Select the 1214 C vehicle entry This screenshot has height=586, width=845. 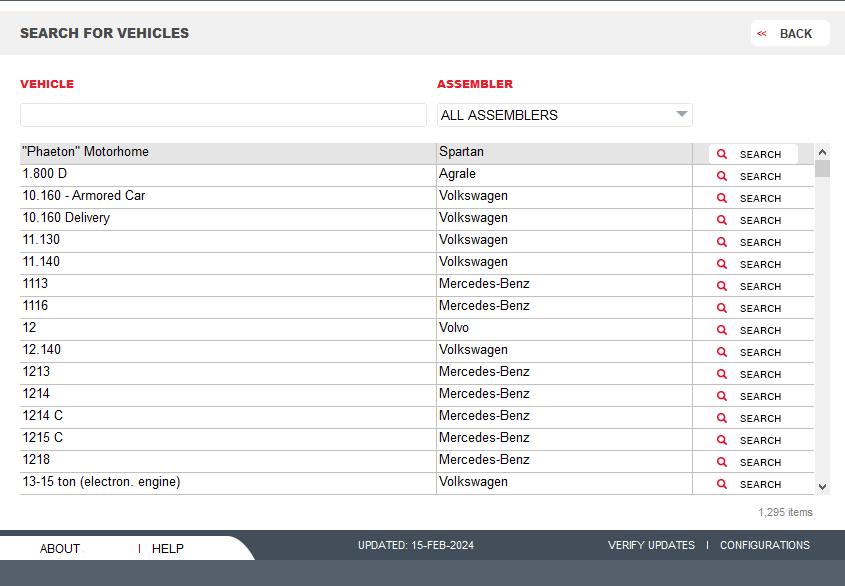[43, 416]
